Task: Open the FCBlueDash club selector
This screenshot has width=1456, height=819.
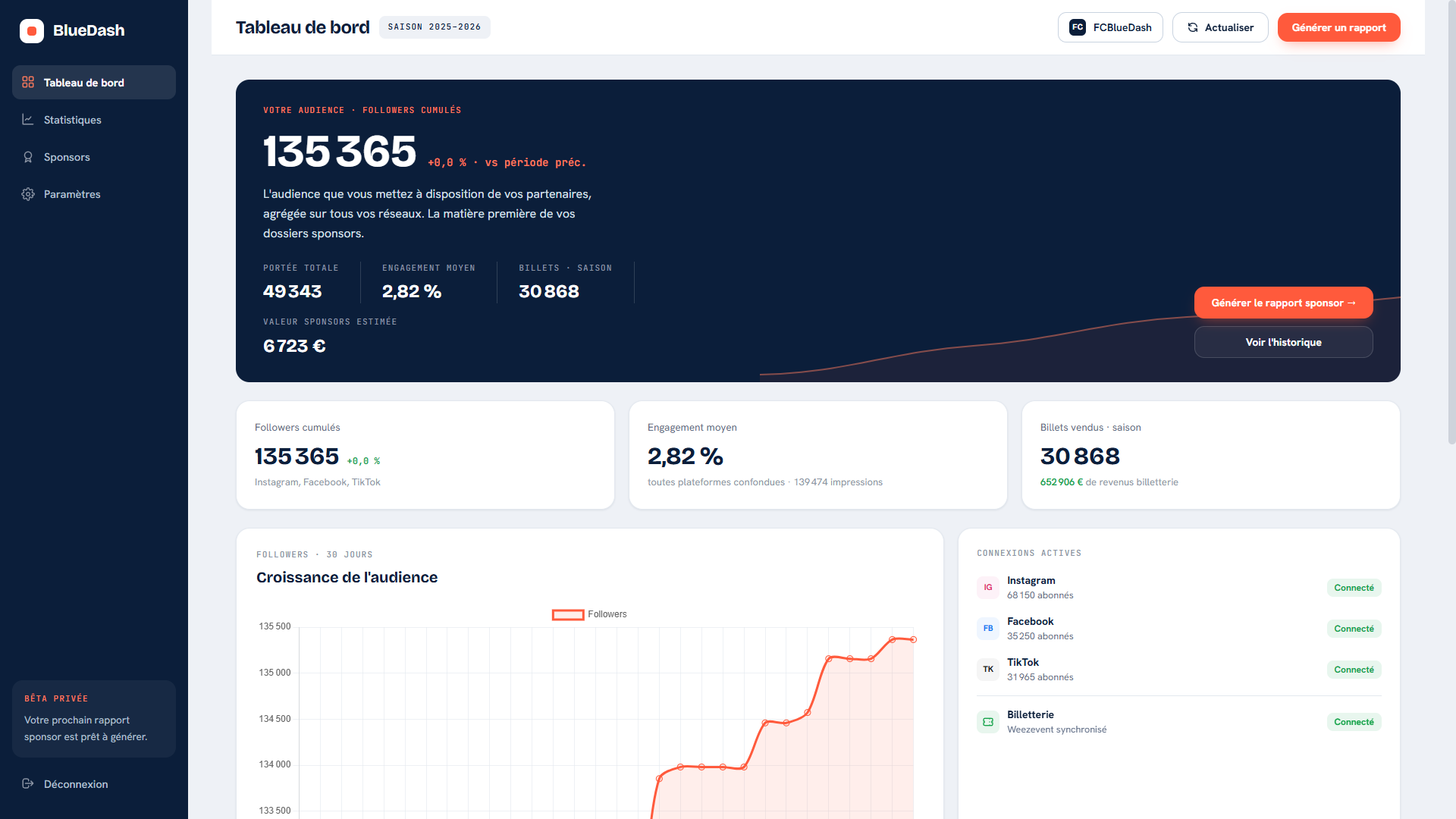Action: [1110, 27]
